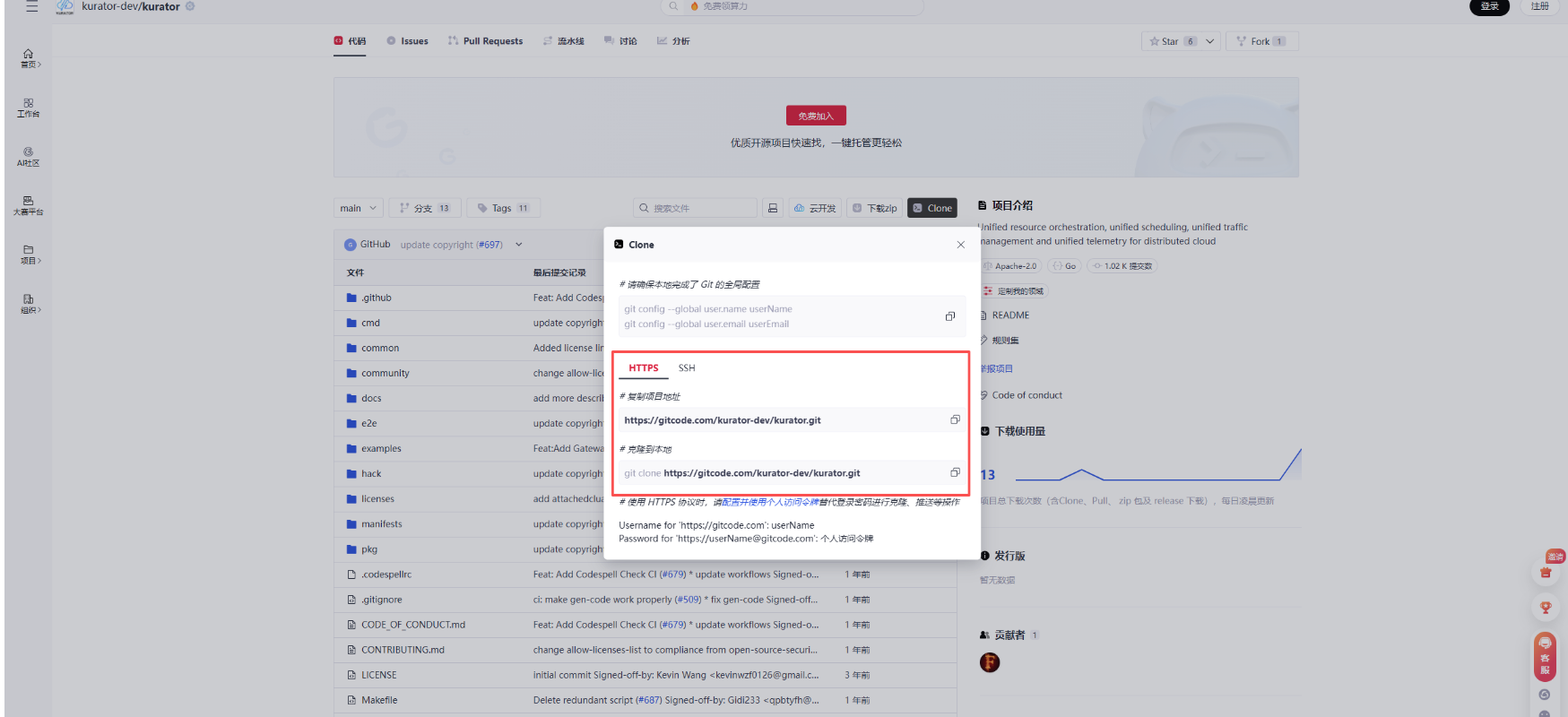This screenshot has height=717, width=1568.
Task: Open the .gitignore file
Action: [382, 600]
